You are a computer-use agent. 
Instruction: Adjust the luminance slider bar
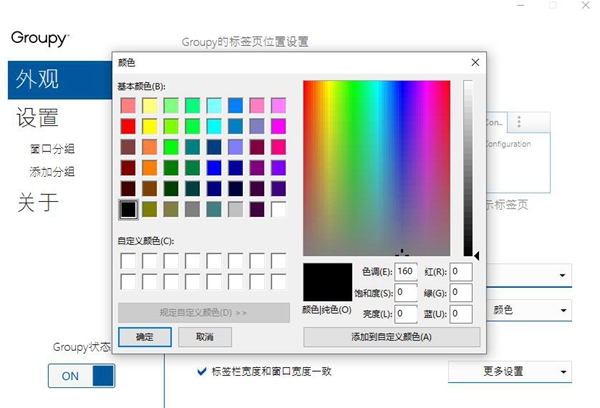(x=468, y=168)
